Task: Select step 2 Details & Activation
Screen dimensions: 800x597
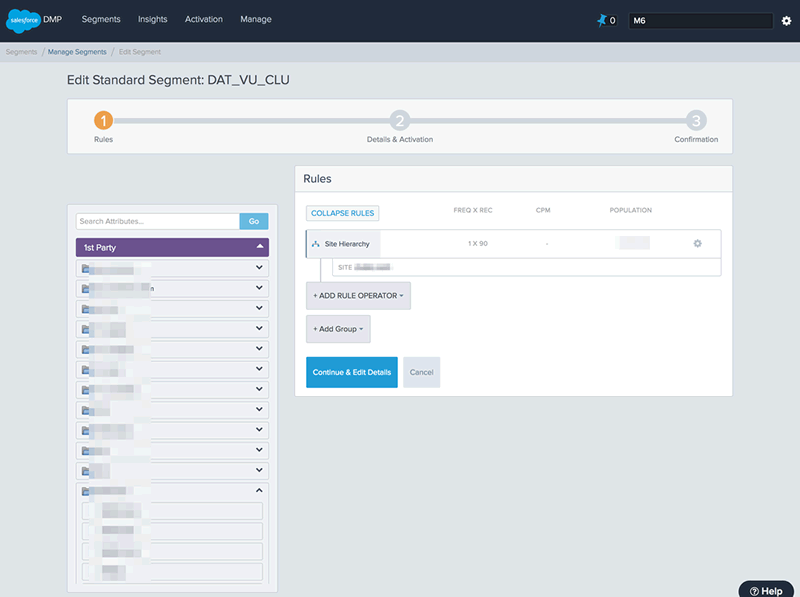Action: 399,122
